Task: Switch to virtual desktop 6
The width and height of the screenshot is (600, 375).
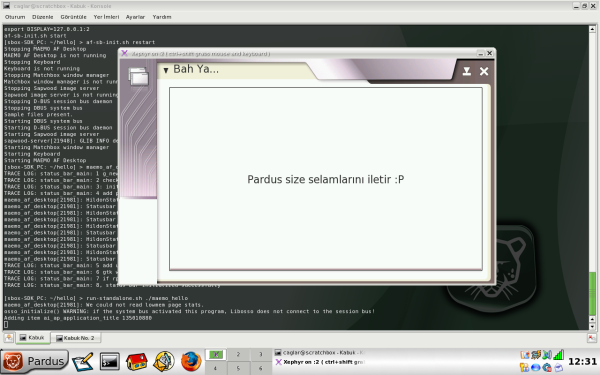Action: (x=261, y=368)
